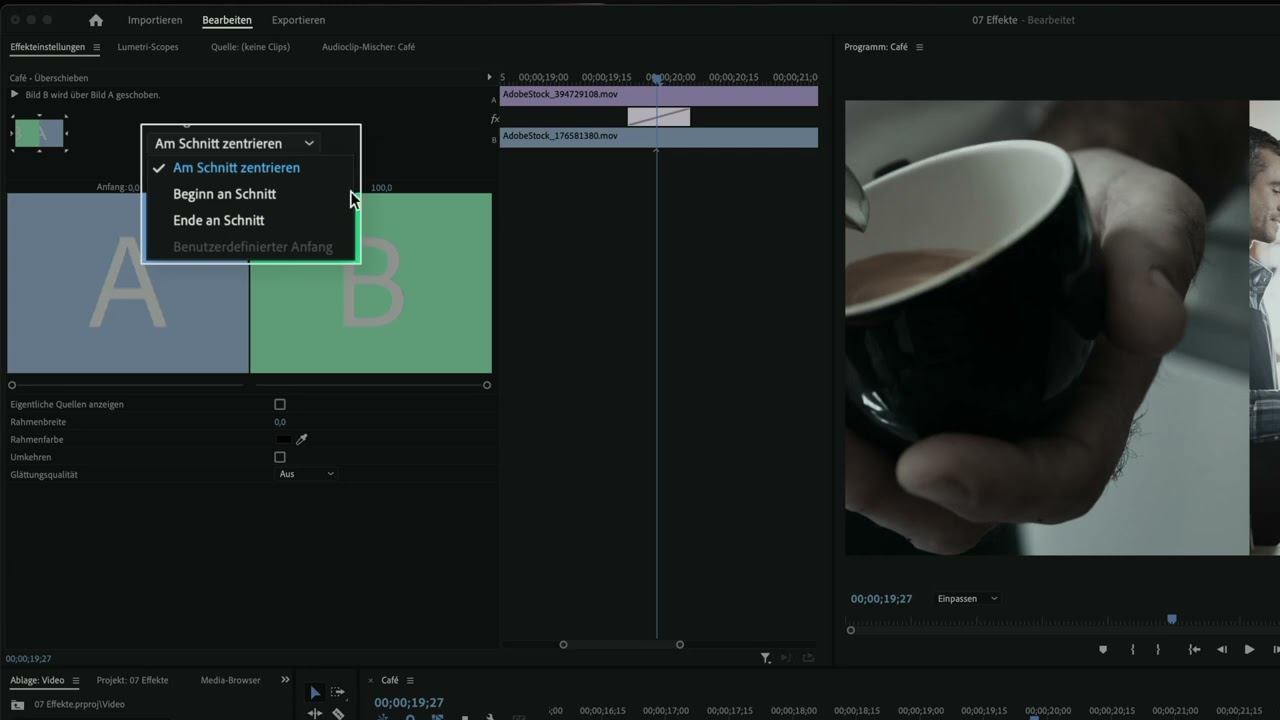The image size is (1280, 720).
Task: Choose Ende an Schnitt from alignment menu
Action: click(x=218, y=220)
